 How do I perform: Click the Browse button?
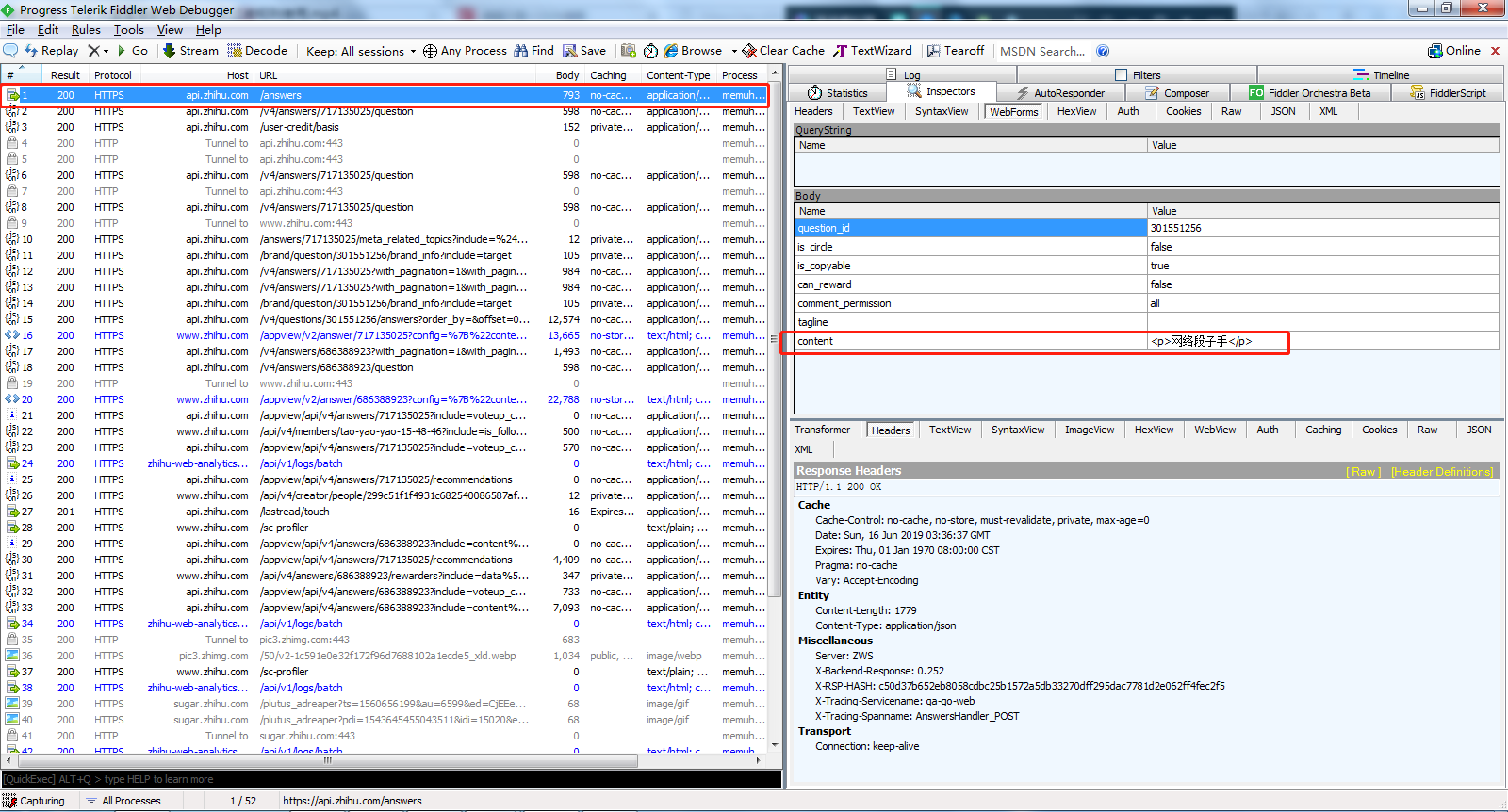click(x=693, y=51)
